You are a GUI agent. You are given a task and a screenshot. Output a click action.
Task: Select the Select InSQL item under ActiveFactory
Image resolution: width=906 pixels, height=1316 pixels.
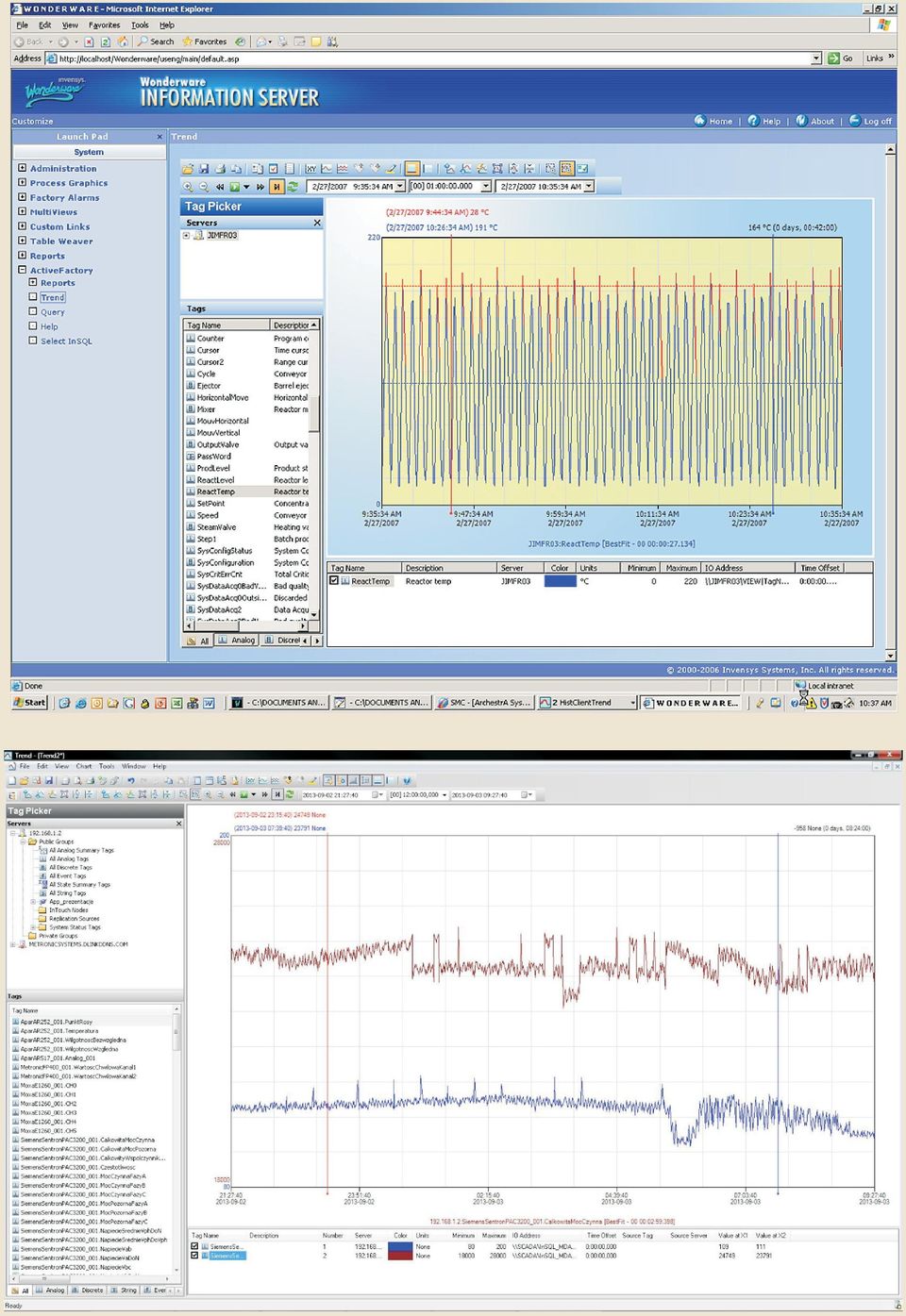[x=66, y=341]
